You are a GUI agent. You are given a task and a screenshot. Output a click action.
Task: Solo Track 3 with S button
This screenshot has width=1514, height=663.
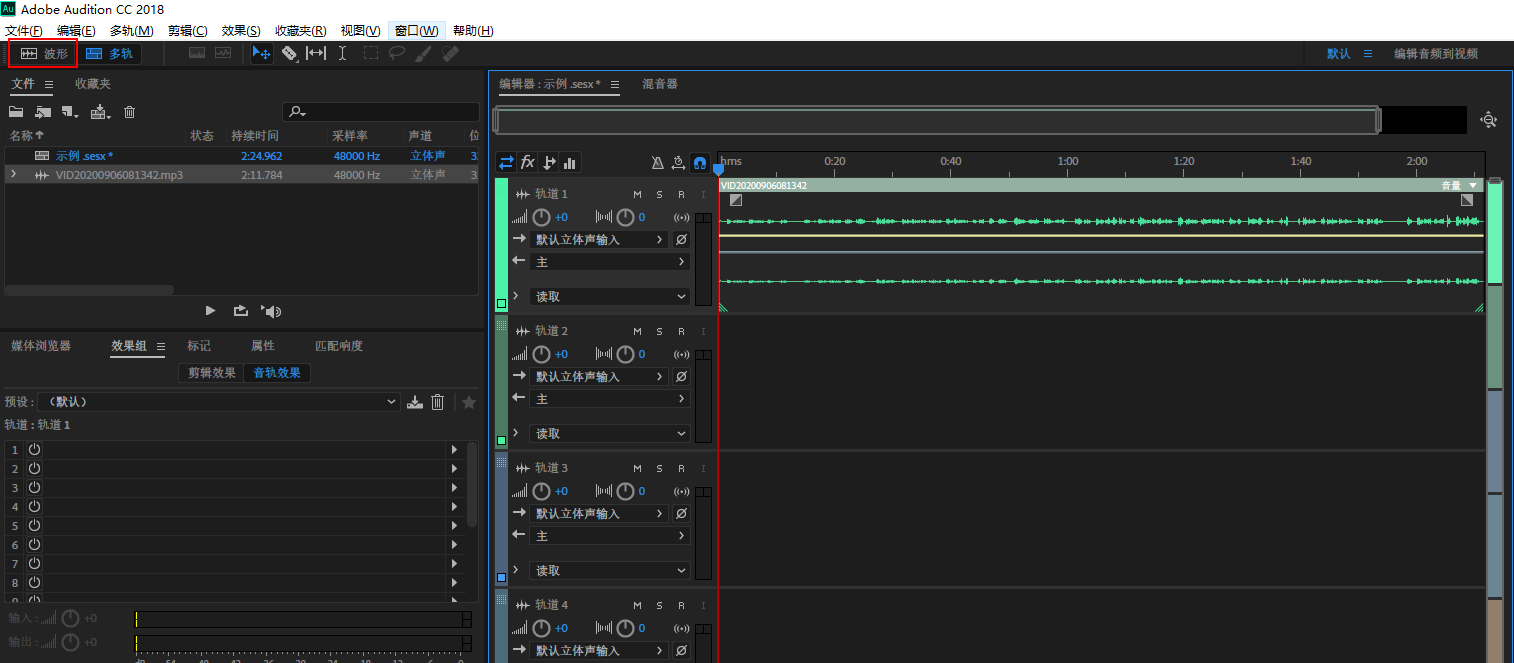coord(659,467)
